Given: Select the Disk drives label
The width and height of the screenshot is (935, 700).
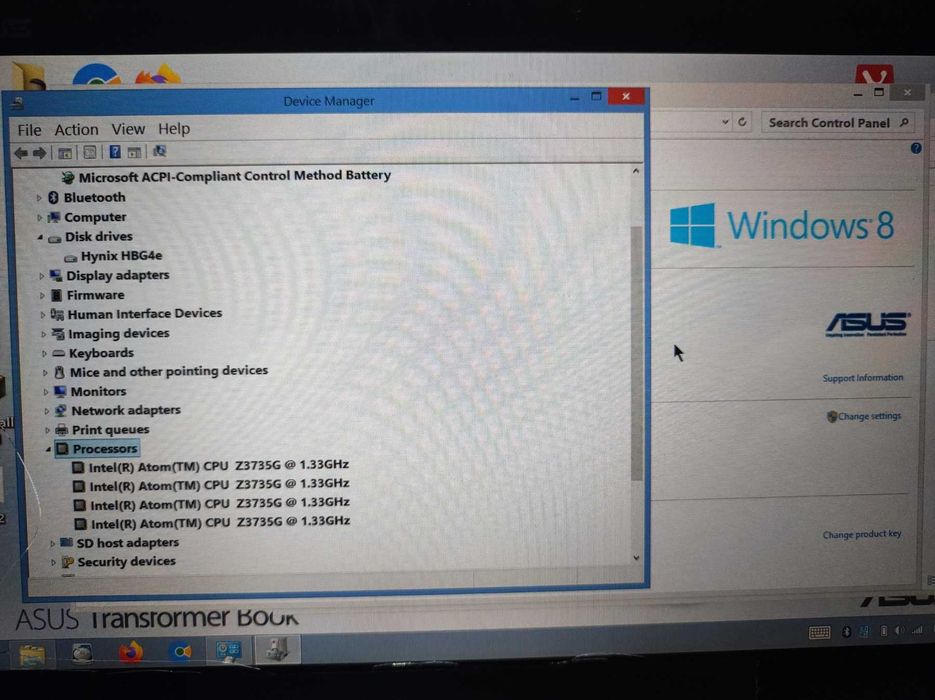Looking at the screenshot, I should click(98, 237).
